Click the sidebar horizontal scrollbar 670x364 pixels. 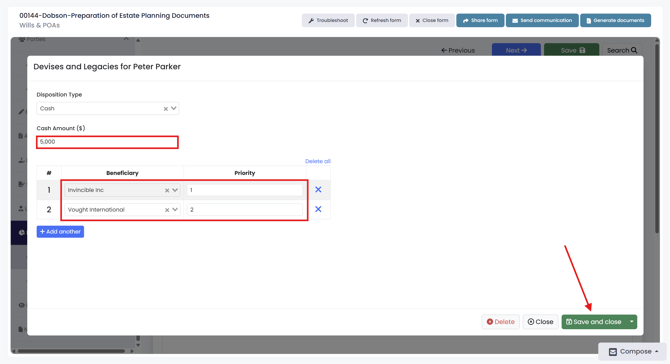[71, 351]
